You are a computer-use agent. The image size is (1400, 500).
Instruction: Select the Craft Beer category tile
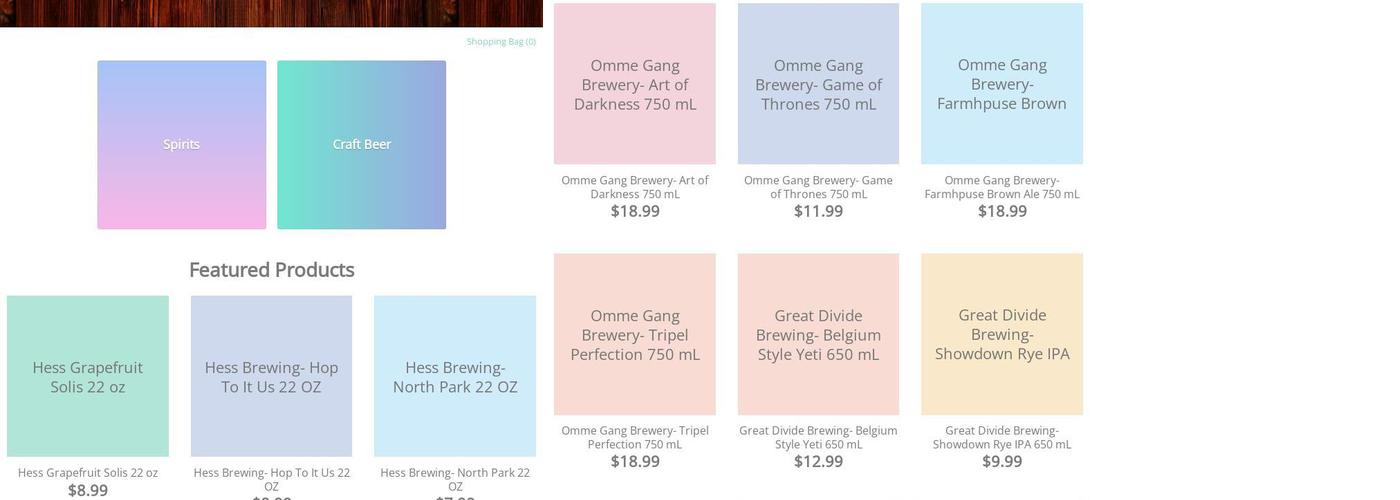[362, 145]
